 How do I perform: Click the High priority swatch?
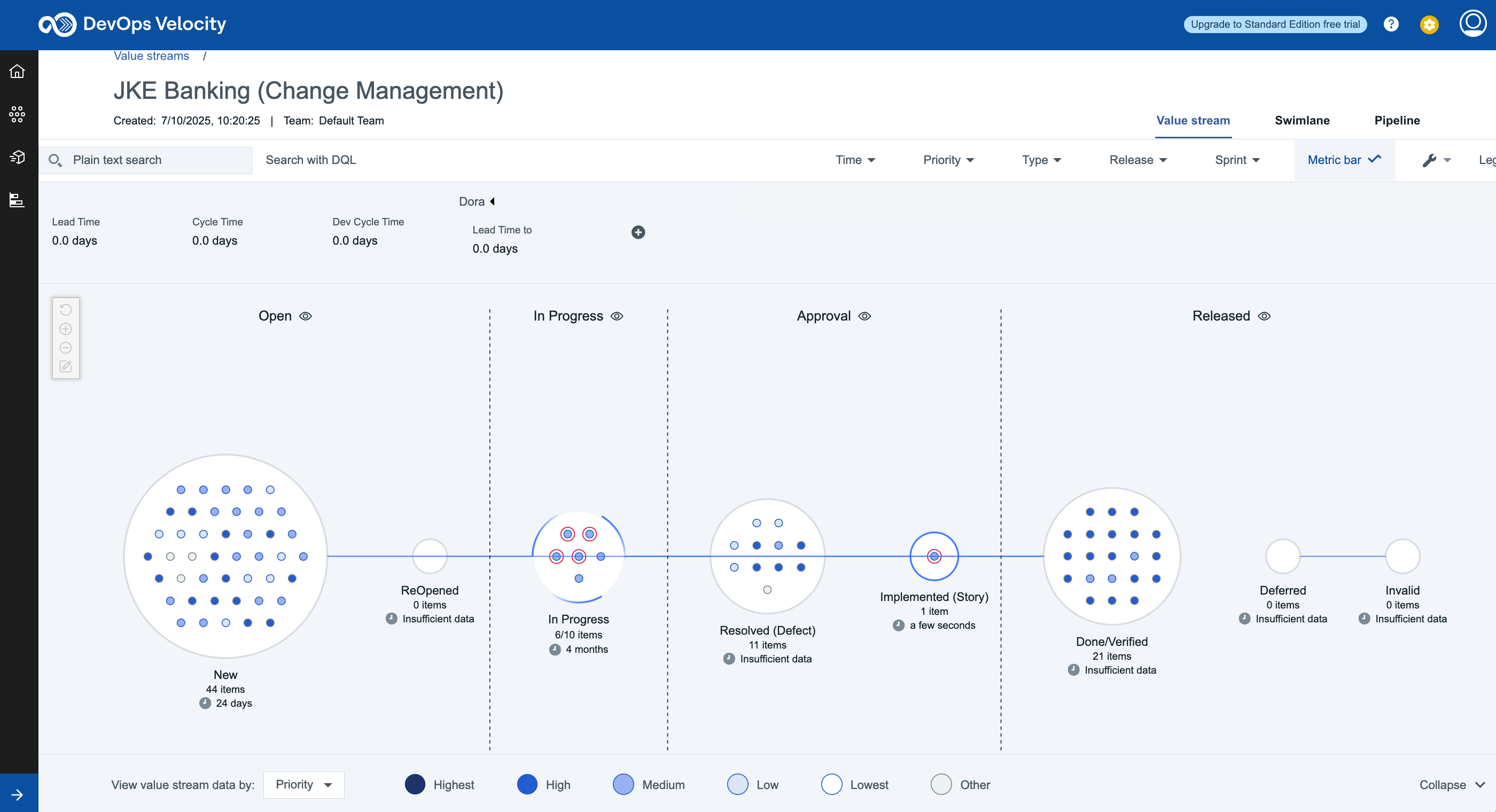tap(527, 785)
